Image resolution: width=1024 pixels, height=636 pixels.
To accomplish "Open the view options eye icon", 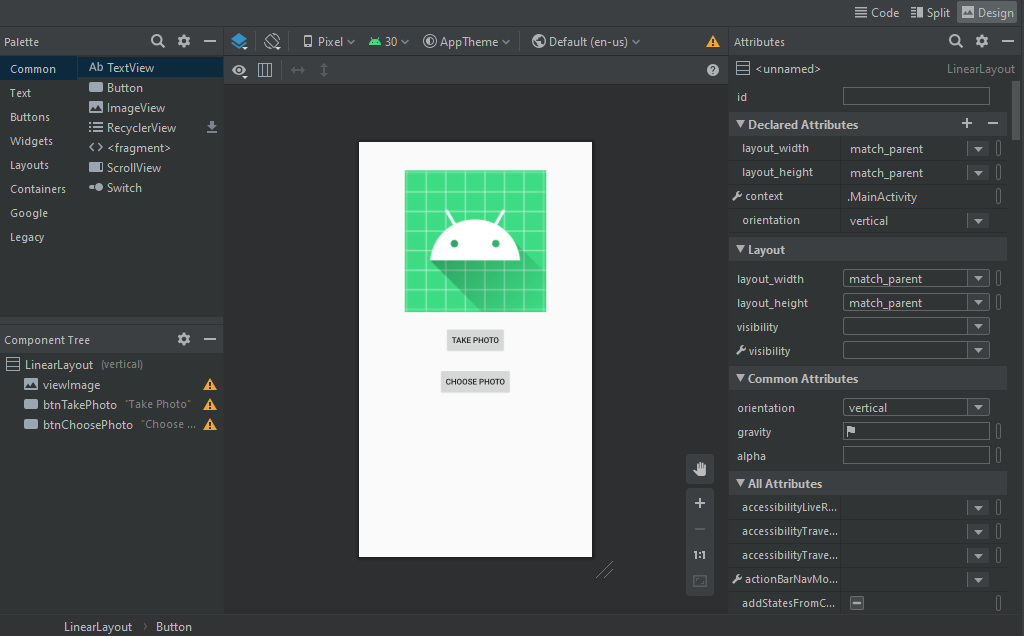I will 237,71.
